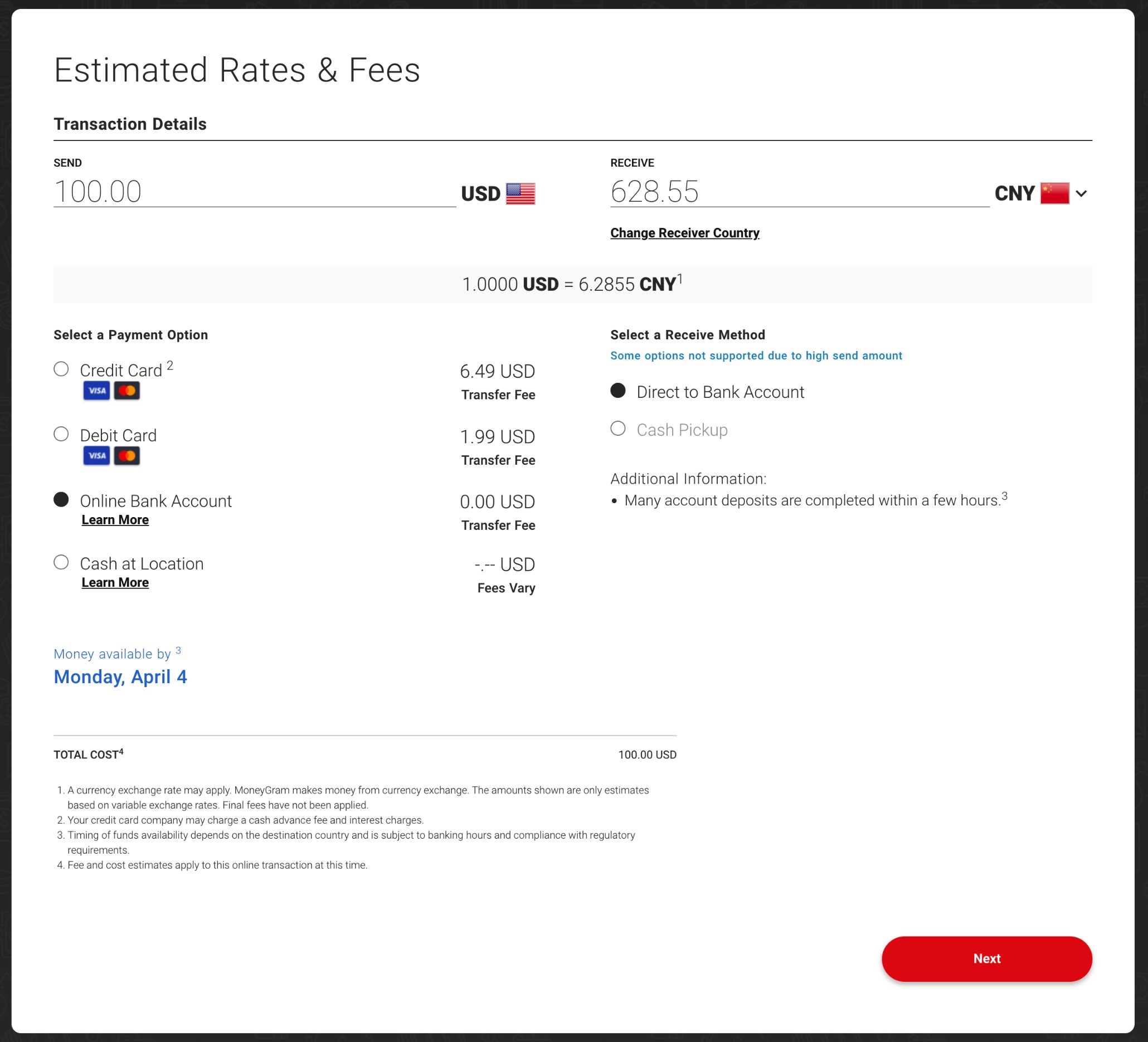Select Credit Card payment option
This screenshot has width=1148, height=1042.
pos(61,369)
